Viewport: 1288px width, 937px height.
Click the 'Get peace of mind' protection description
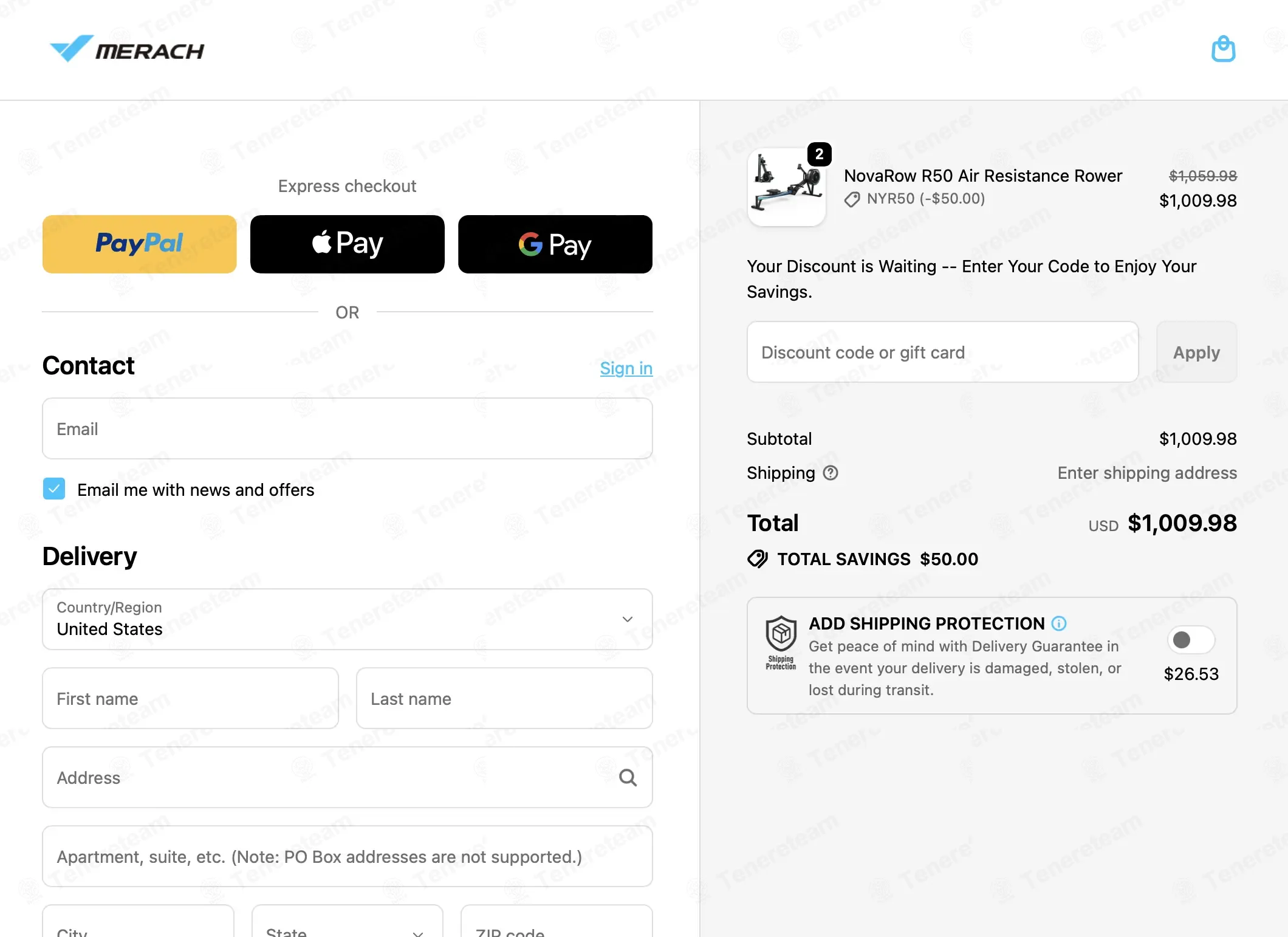click(965, 668)
